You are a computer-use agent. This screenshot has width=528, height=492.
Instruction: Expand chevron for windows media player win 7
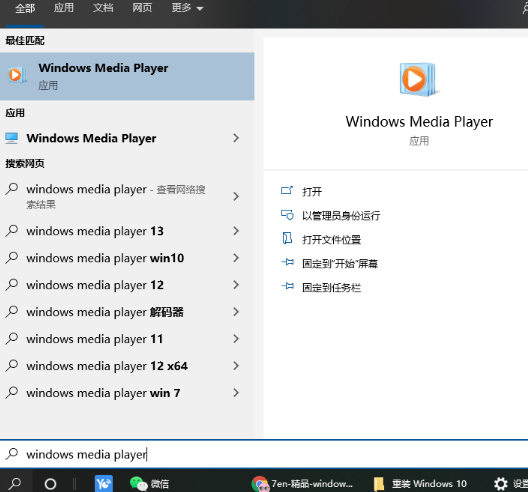(x=236, y=393)
